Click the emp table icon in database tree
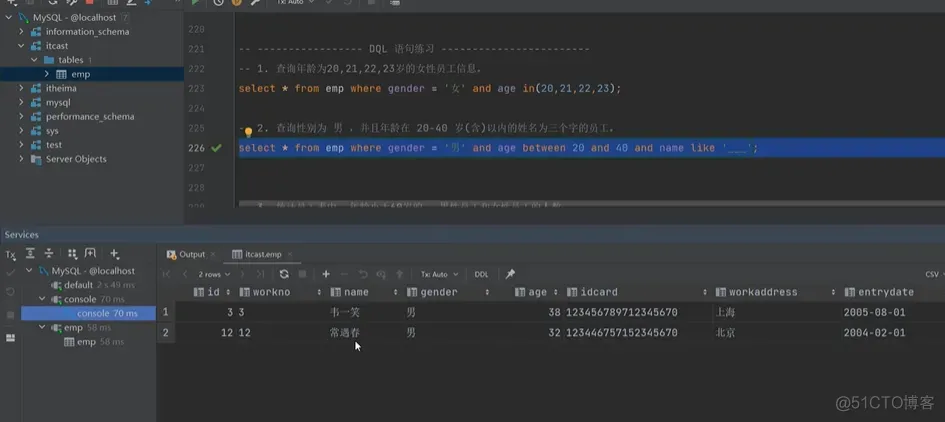The width and height of the screenshot is (945, 422). pyautogui.click(x=61, y=74)
